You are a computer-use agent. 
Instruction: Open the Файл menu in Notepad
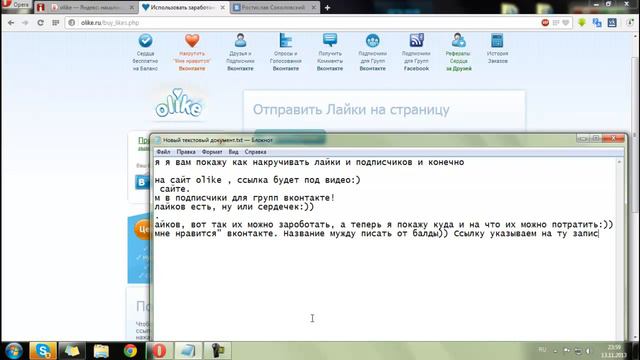pyautogui.click(x=163, y=152)
